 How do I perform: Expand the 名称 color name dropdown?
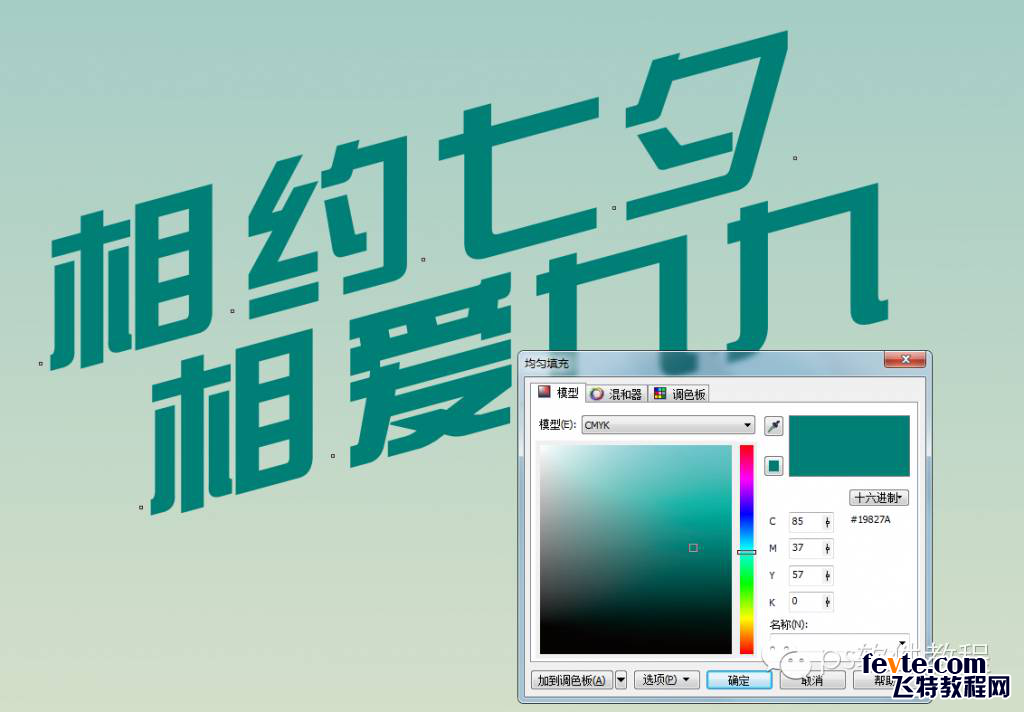[839, 641]
